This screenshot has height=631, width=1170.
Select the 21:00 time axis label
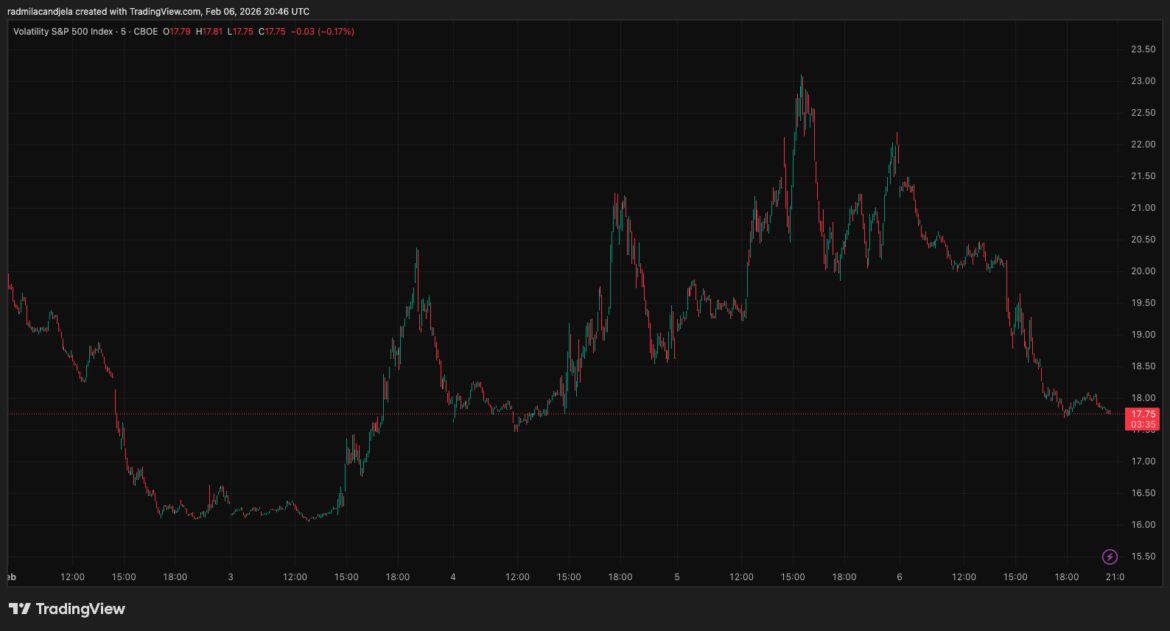tap(1113, 576)
